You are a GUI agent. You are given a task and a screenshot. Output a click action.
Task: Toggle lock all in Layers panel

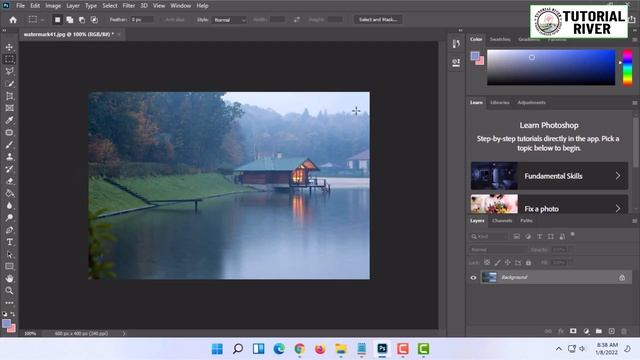[529, 262]
